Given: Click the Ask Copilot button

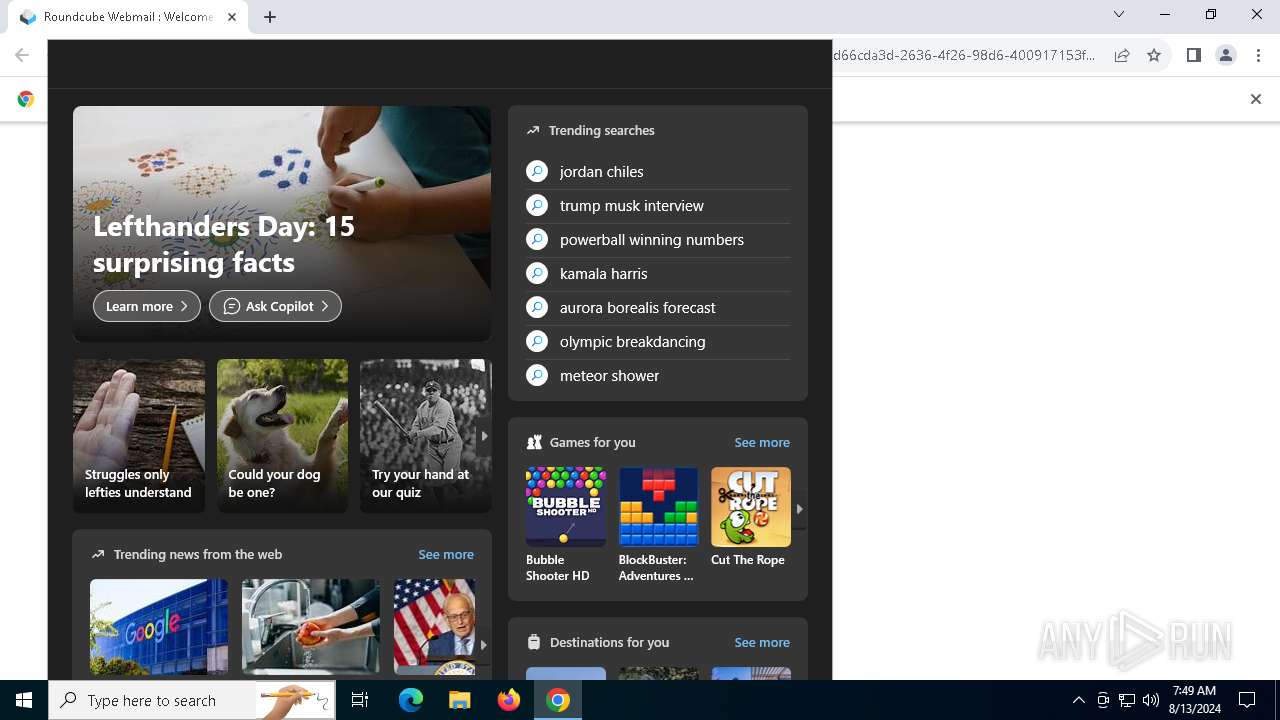Looking at the screenshot, I should [275, 306].
